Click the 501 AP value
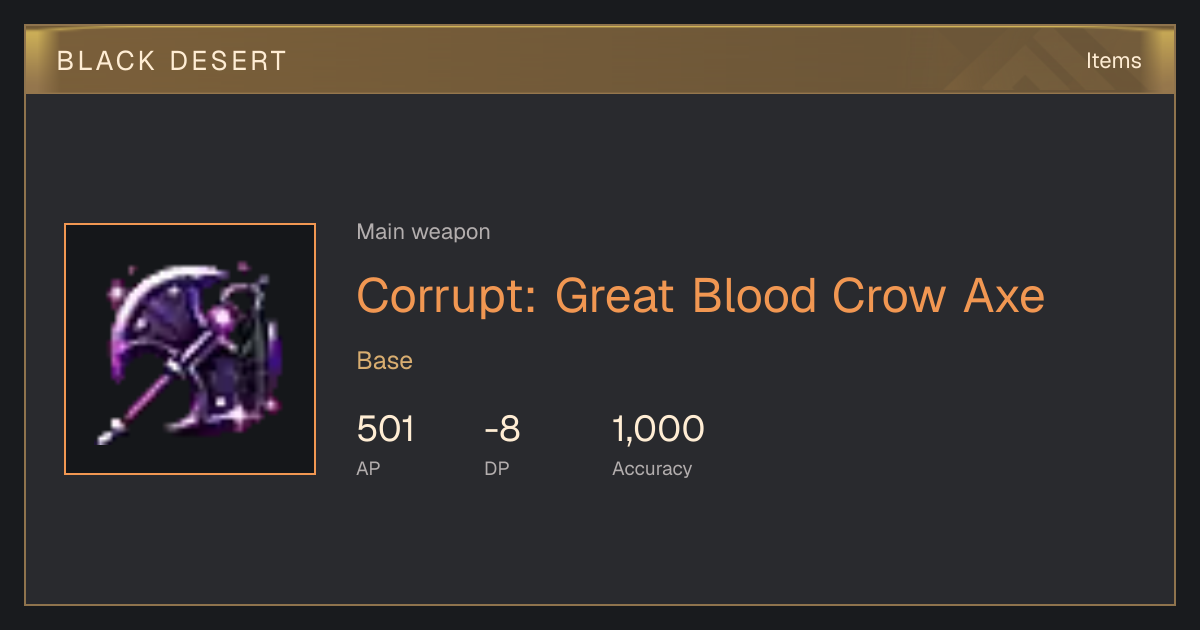 coord(385,429)
